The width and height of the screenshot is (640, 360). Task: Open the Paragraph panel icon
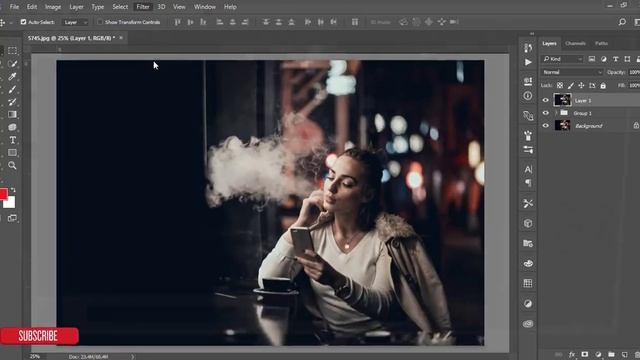point(528,182)
